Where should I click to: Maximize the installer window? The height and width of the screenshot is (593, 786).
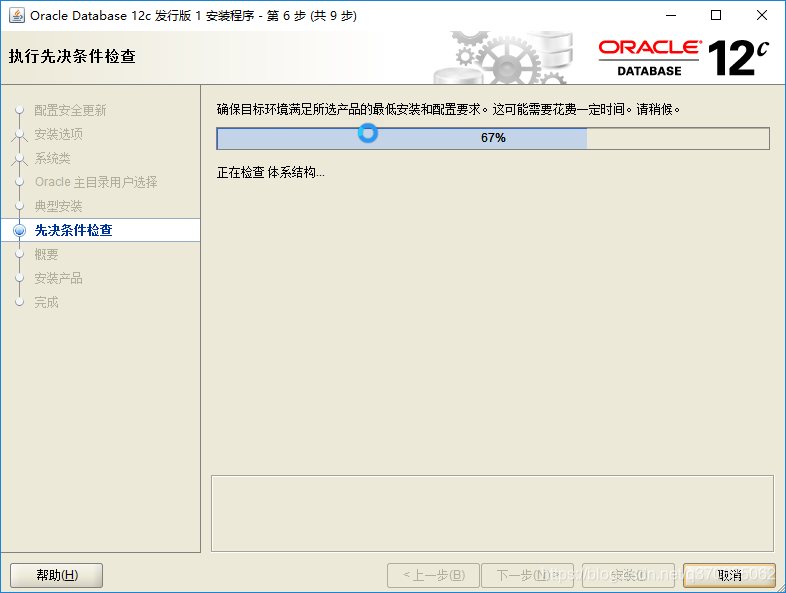(x=716, y=16)
